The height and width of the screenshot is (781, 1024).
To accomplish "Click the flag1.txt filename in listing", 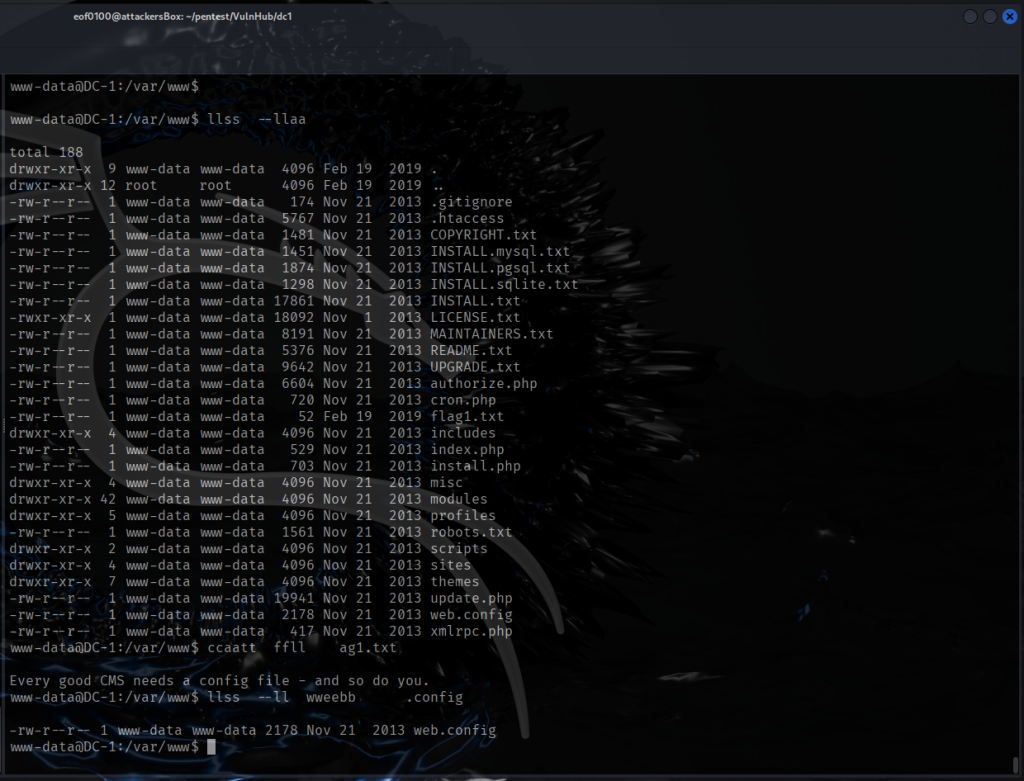I will pyautogui.click(x=467, y=416).
